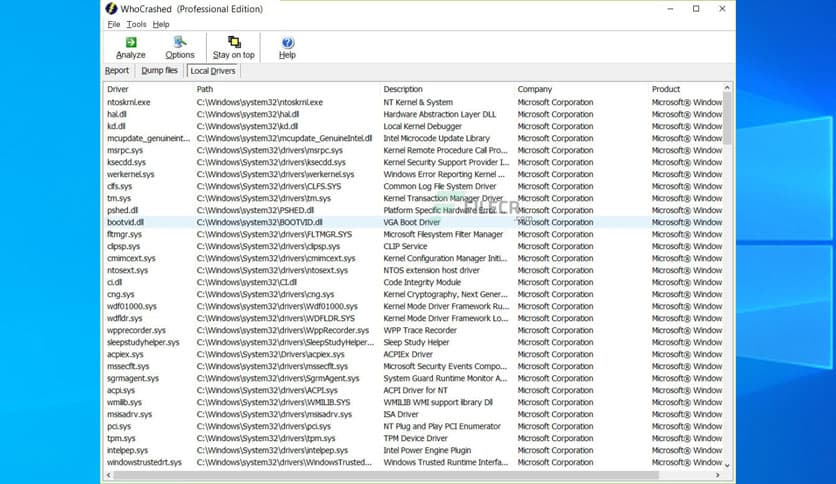Click the horizontal scrollbar thumb
836x484 pixels.
pyautogui.click(x=386, y=474)
